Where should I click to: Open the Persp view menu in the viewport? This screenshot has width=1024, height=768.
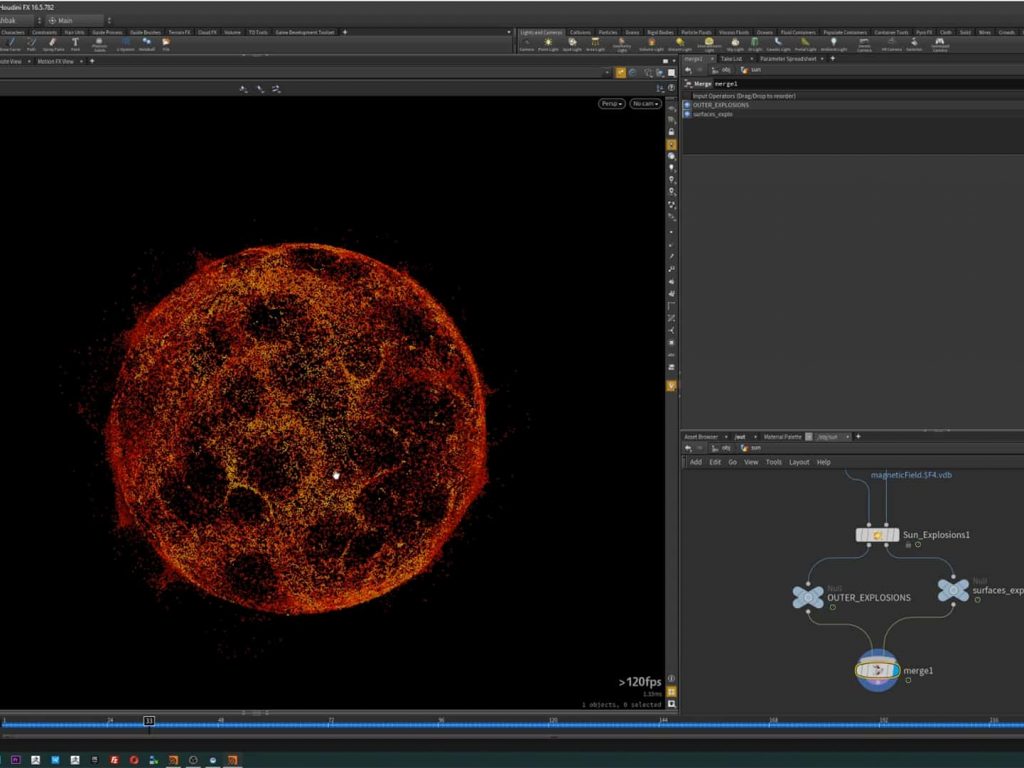(x=610, y=103)
